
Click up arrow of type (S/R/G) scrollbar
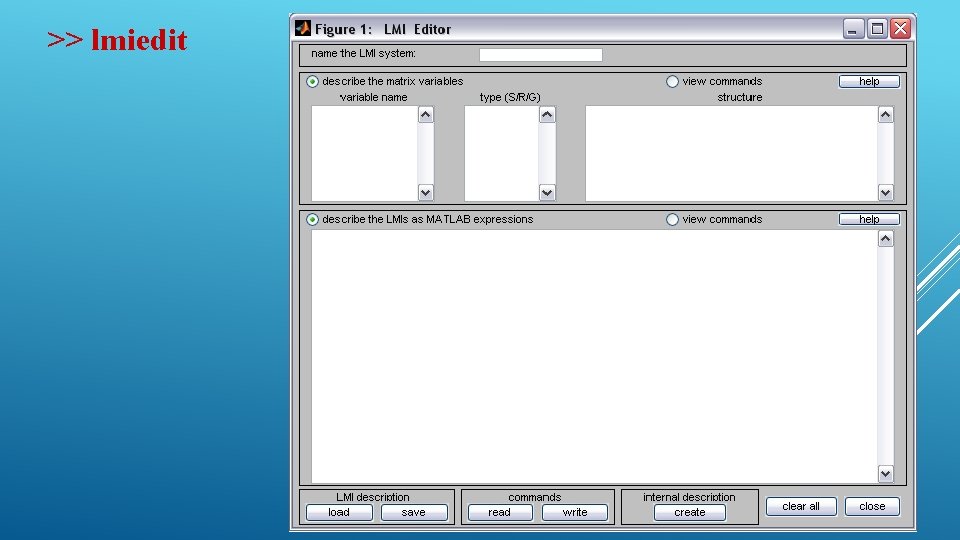[547, 115]
